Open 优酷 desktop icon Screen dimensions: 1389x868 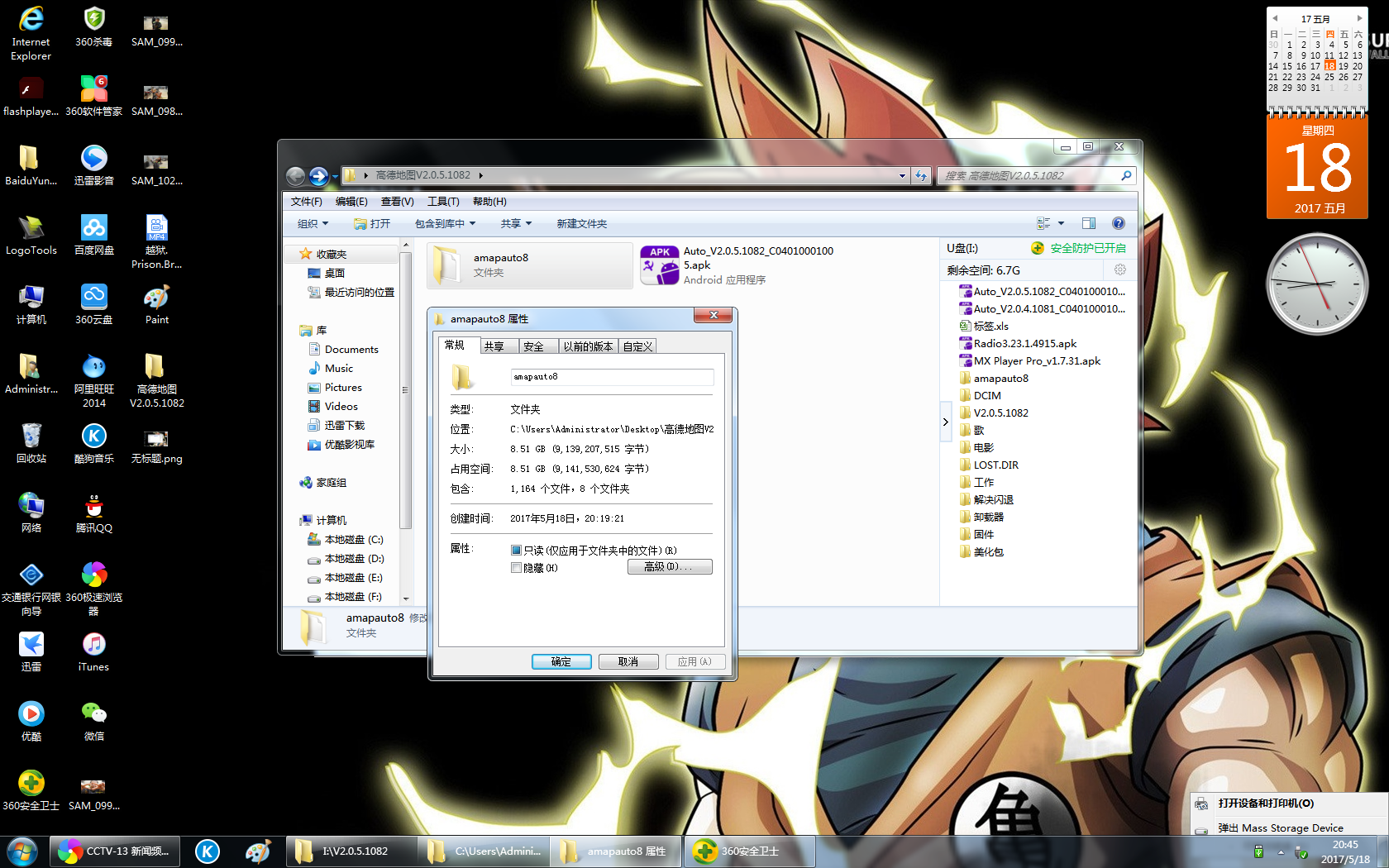pos(31,721)
